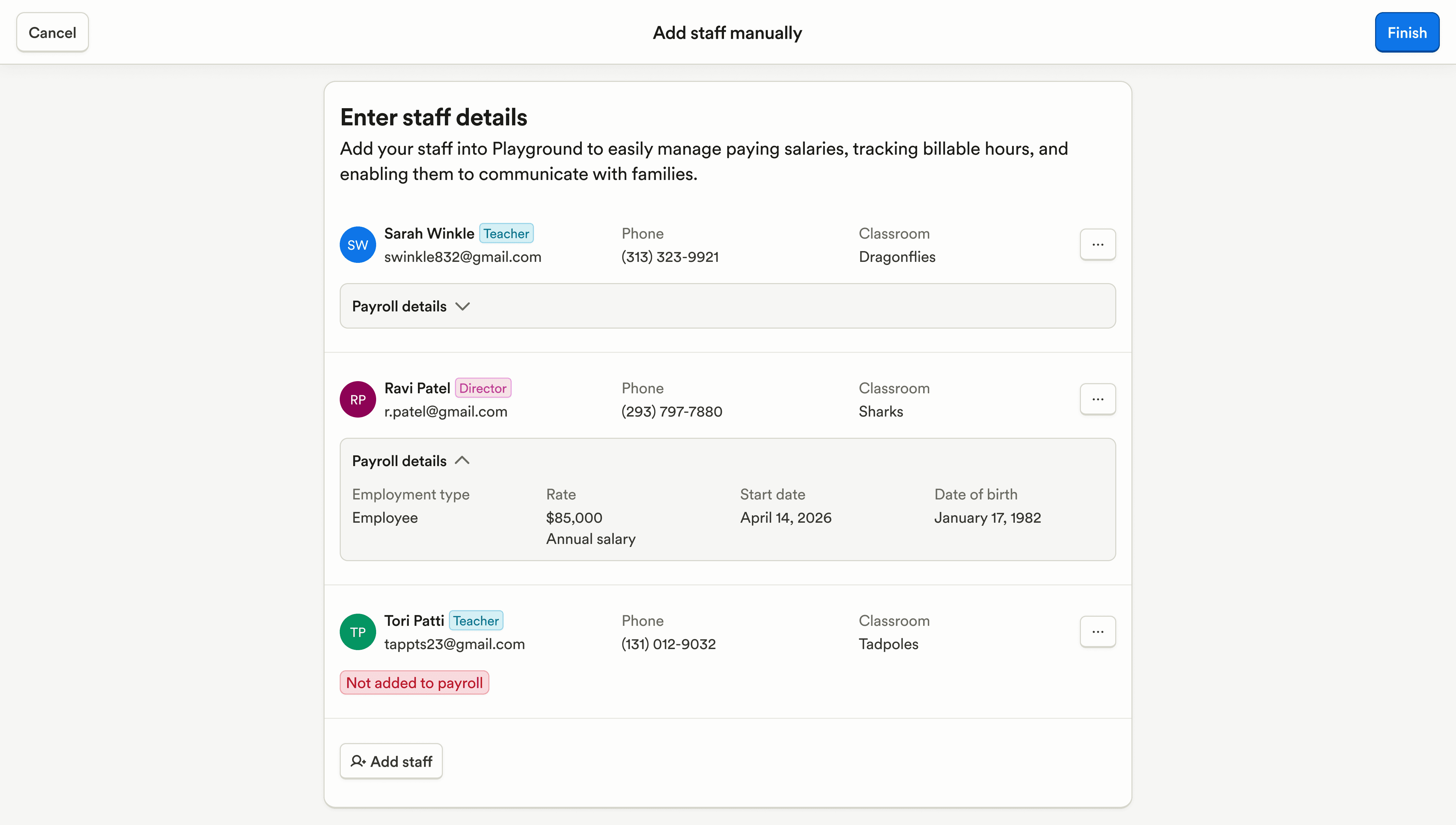Cancel adding staff manually
Image resolution: width=1456 pixels, height=825 pixels.
(x=52, y=32)
